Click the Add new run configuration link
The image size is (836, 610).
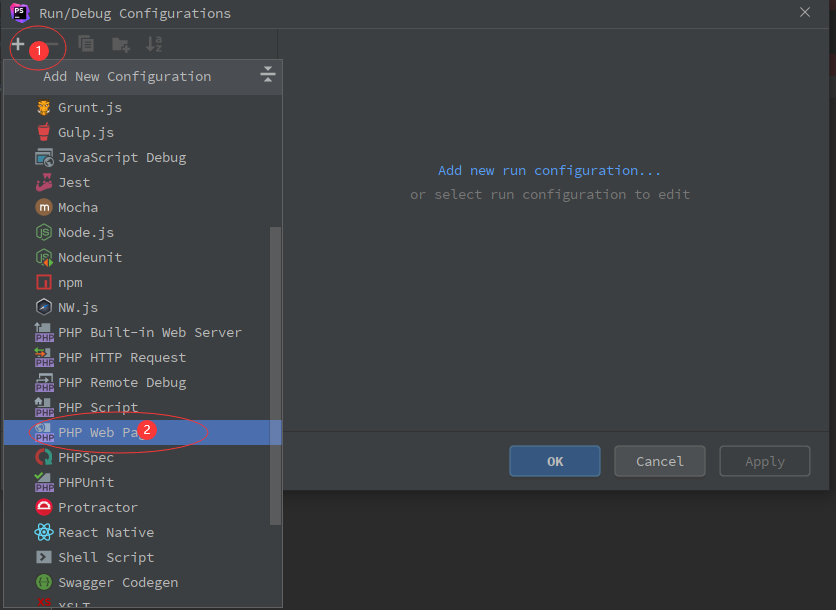[x=549, y=170]
